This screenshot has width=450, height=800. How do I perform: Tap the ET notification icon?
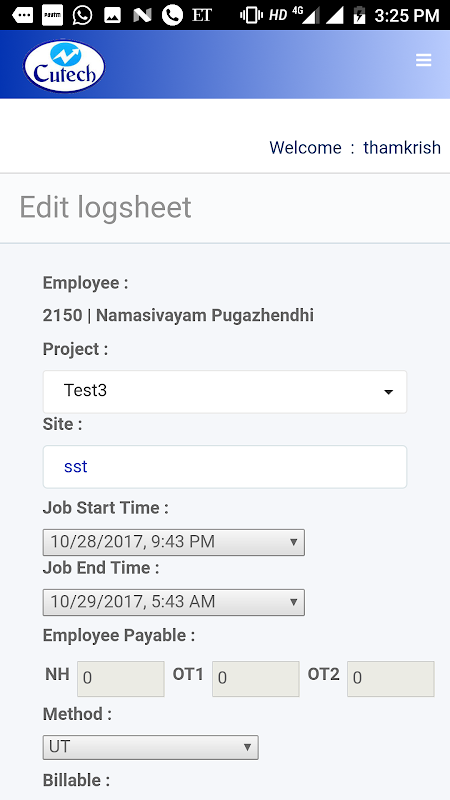click(x=202, y=15)
